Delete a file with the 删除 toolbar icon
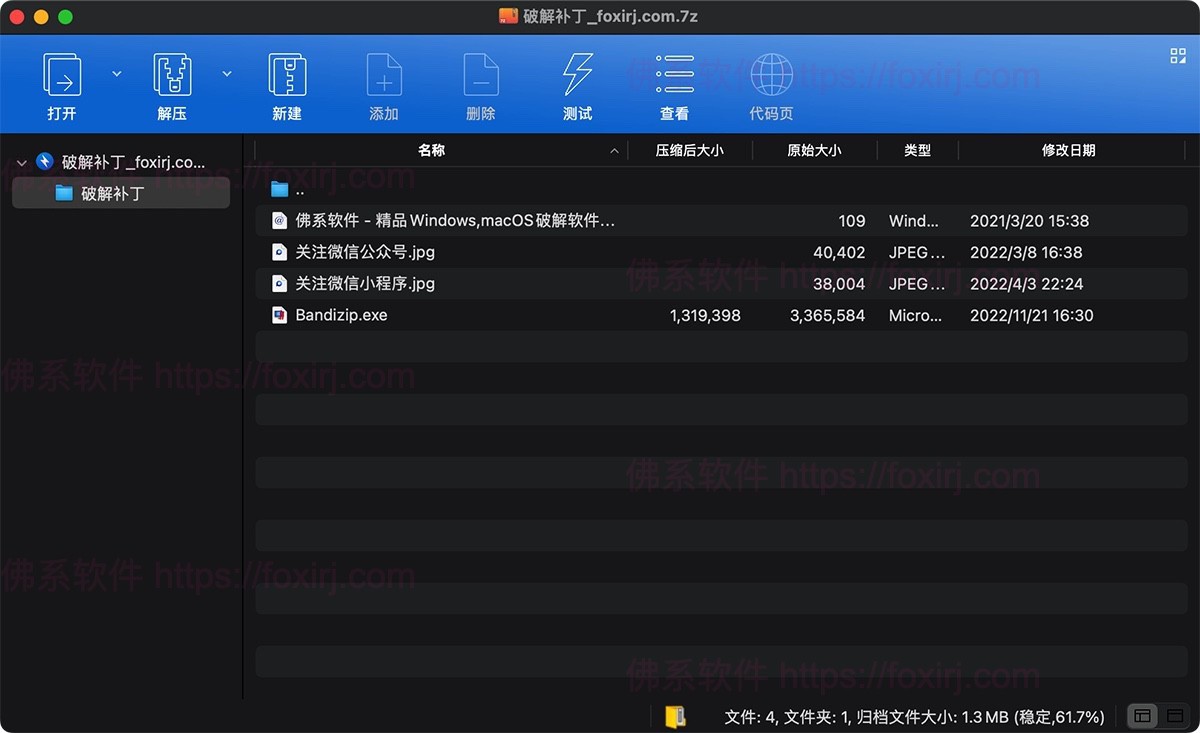 click(481, 75)
